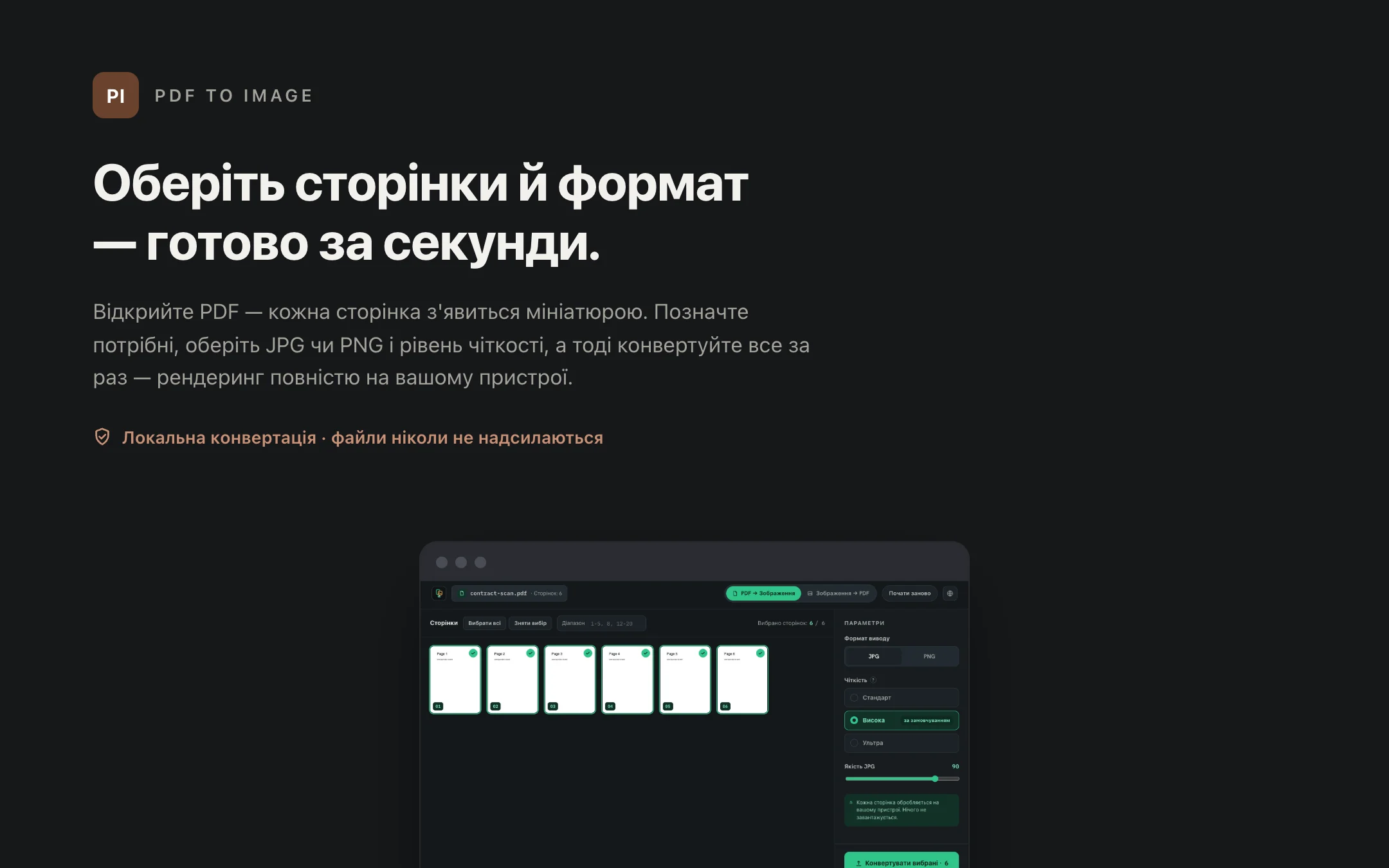Click the 01 page number badge

(x=439, y=706)
